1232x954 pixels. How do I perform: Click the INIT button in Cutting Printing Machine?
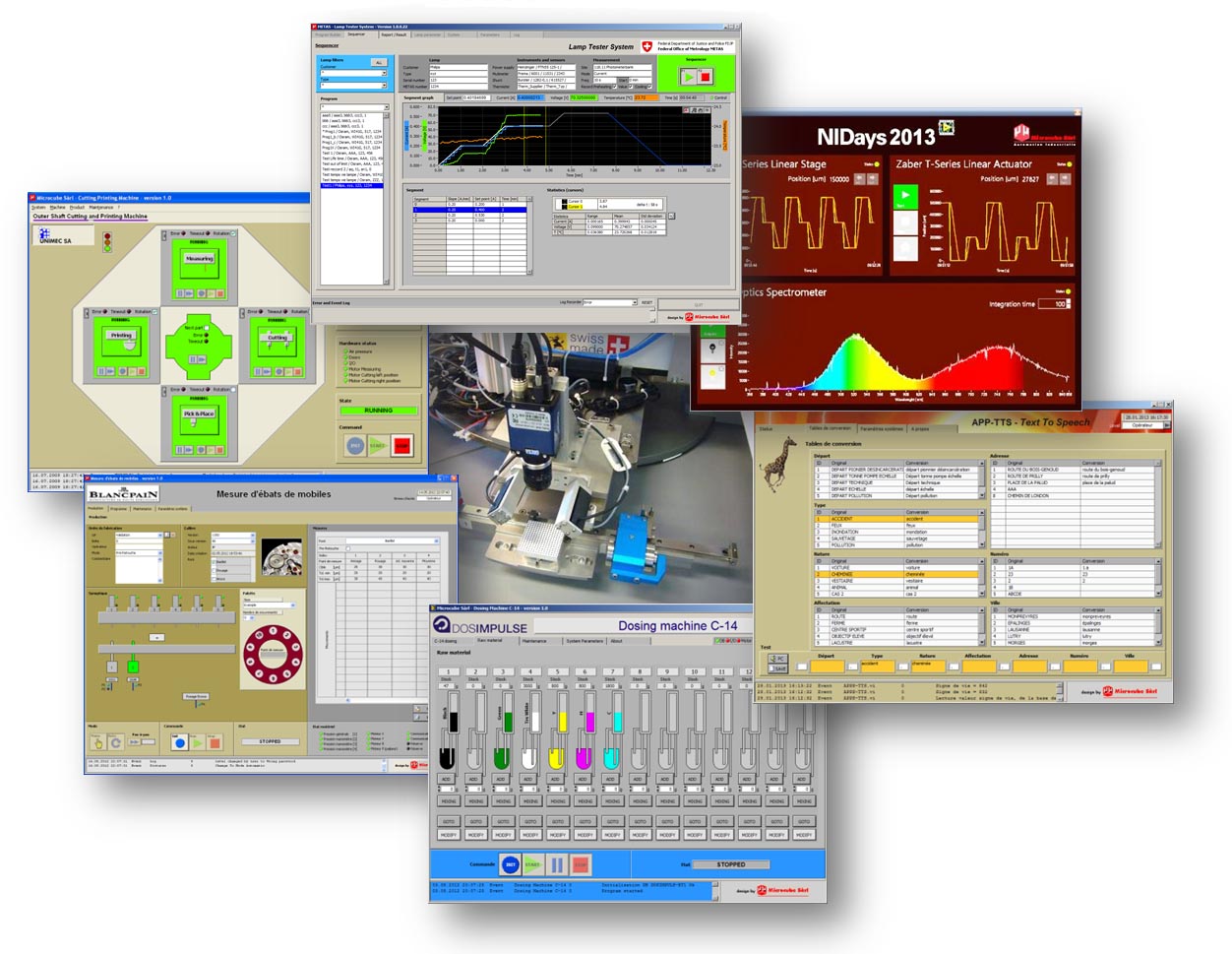[x=355, y=445]
